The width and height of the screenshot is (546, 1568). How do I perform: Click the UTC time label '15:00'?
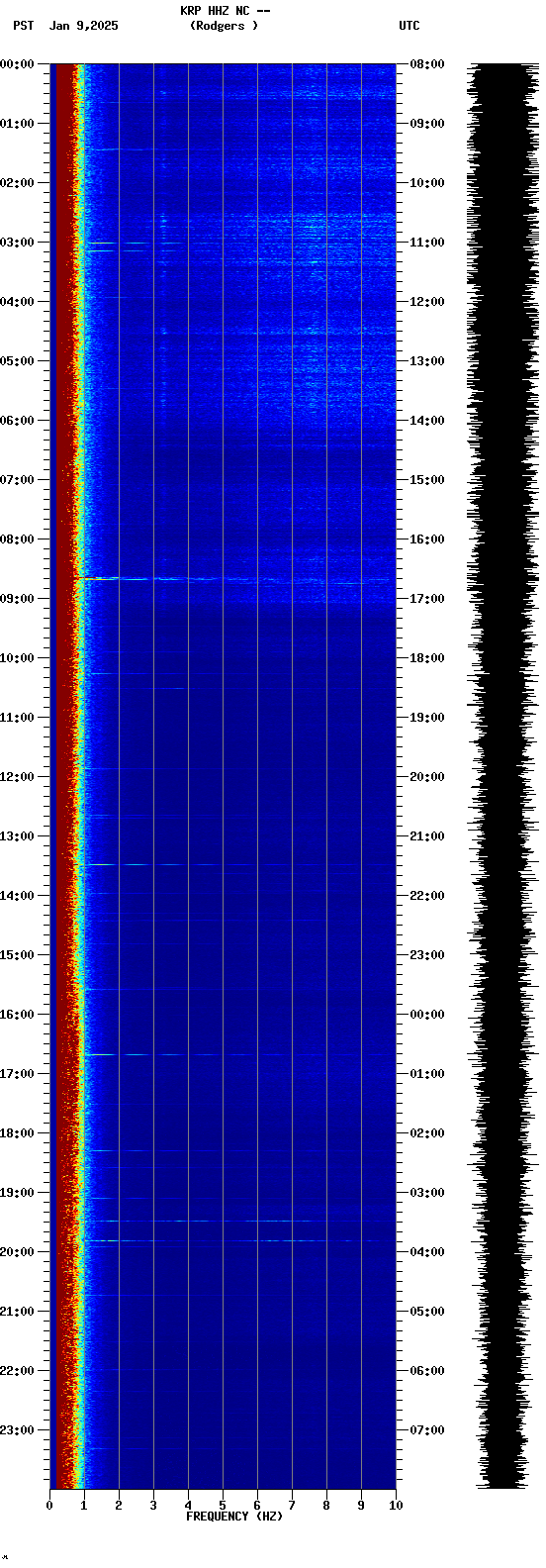coord(427,480)
